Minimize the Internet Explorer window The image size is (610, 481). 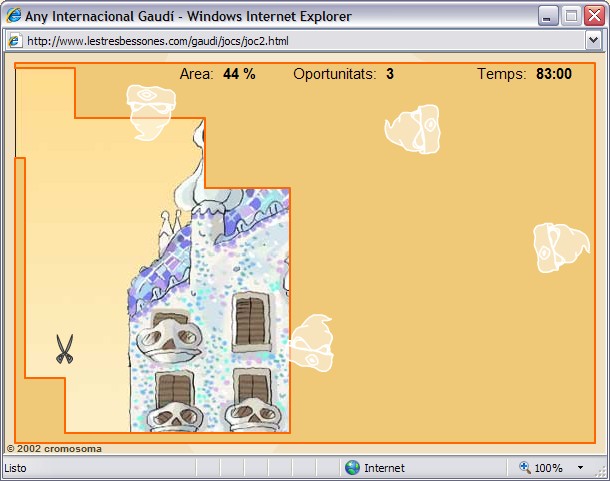pyautogui.click(x=547, y=16)
